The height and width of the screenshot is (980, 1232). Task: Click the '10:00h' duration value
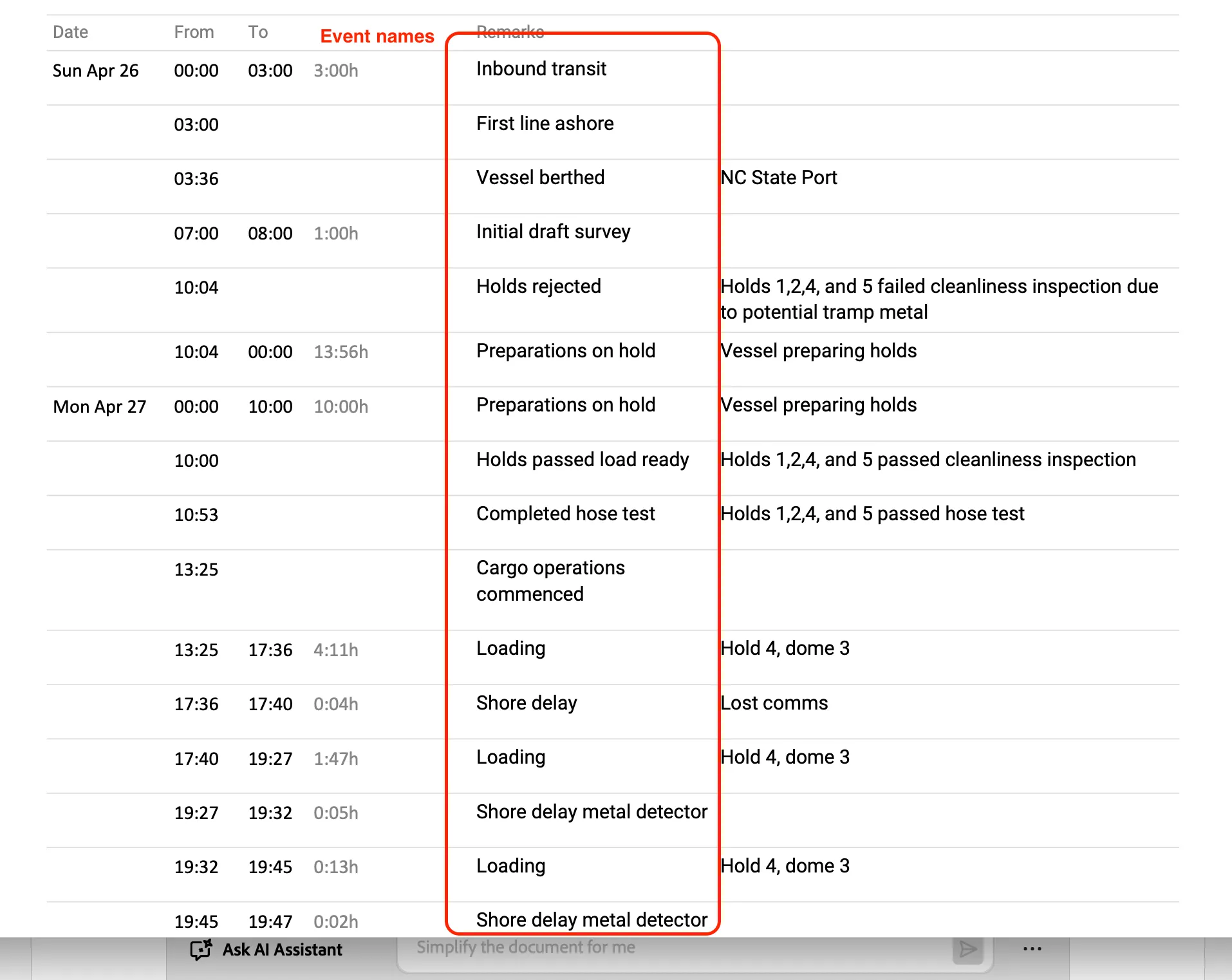[341, 407]
